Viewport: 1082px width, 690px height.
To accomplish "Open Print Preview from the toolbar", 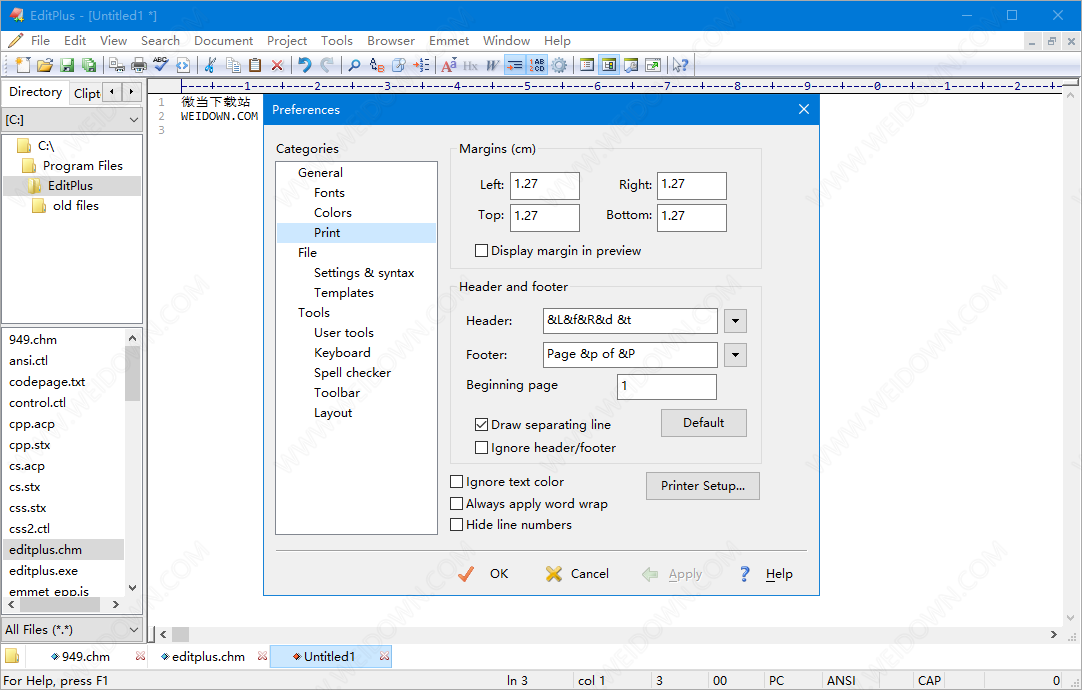I will click(x=117, y=65).
